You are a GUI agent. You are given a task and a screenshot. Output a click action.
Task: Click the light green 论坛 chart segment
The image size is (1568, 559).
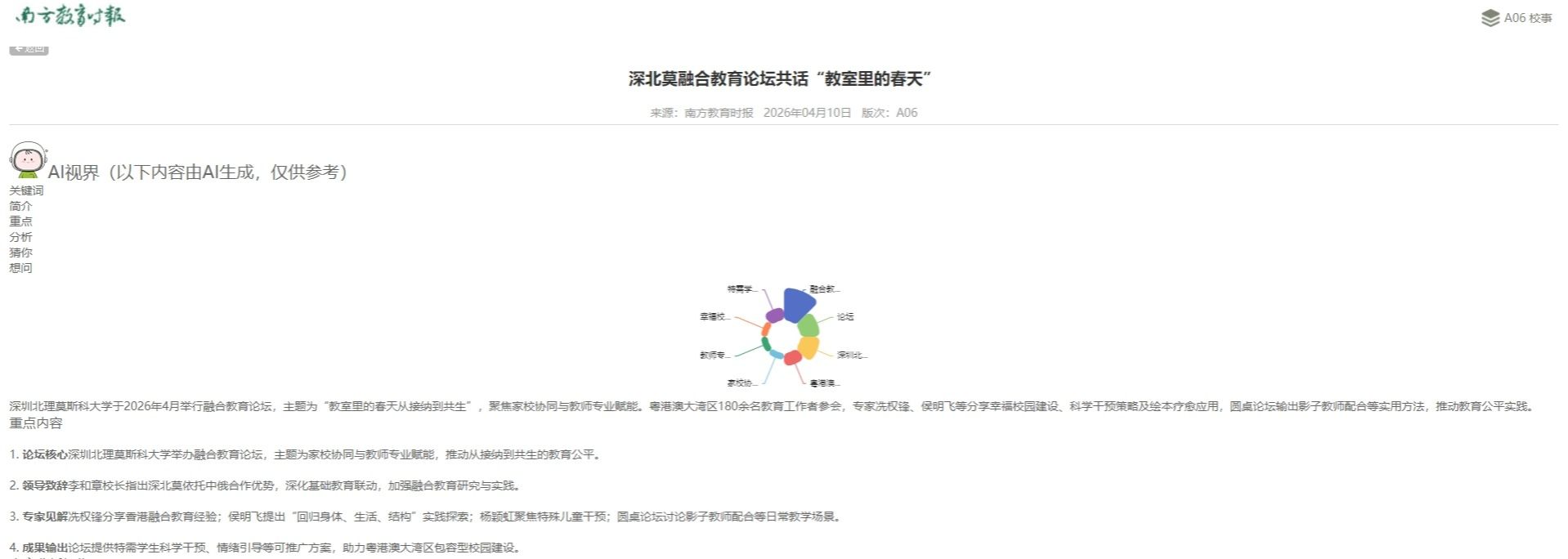point(808,326)
